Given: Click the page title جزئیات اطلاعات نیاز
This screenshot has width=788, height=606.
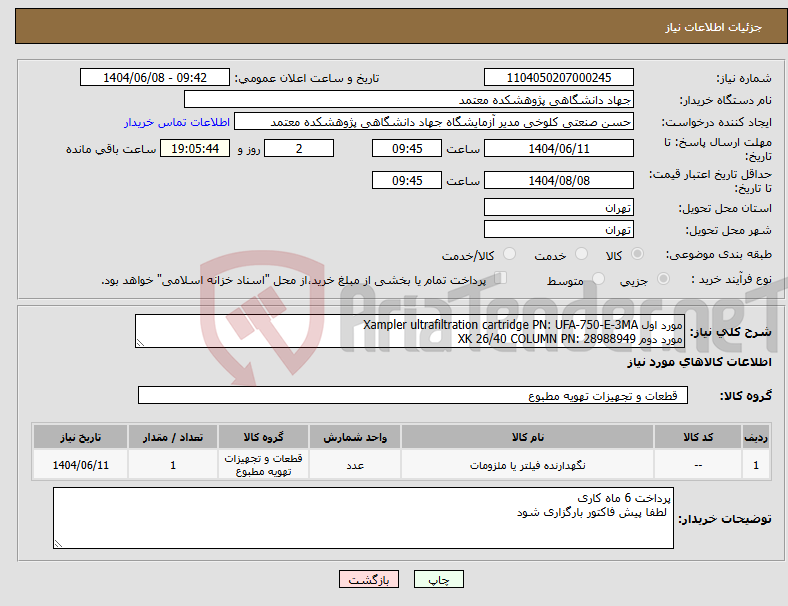Looking at the screenshot, I should (714, 27).
